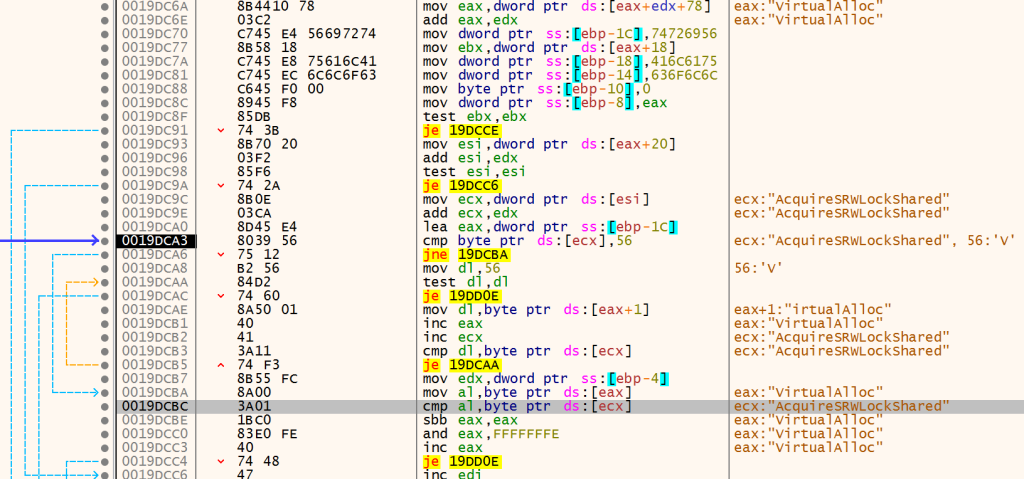
Task: Click red jump chevron on 74 2A row
Action: click(221, 185)
